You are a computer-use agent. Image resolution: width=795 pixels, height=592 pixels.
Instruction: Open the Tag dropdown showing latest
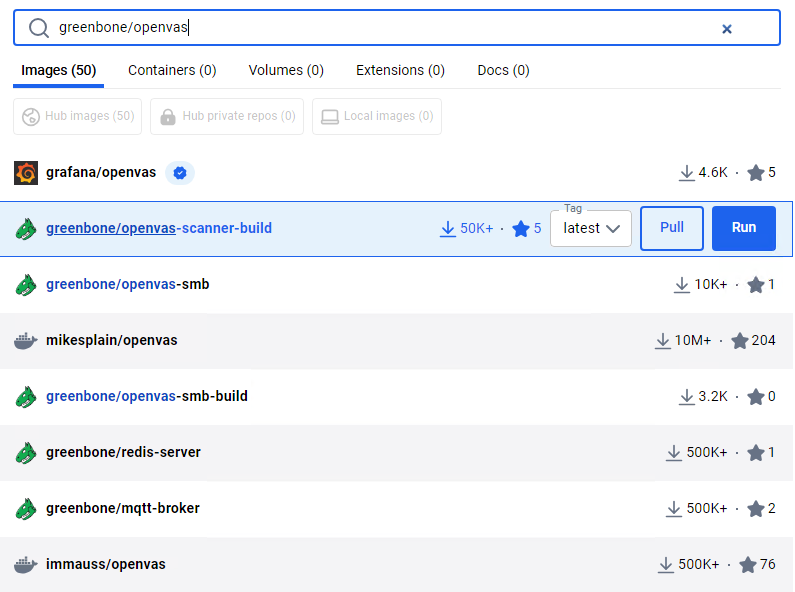591,228
